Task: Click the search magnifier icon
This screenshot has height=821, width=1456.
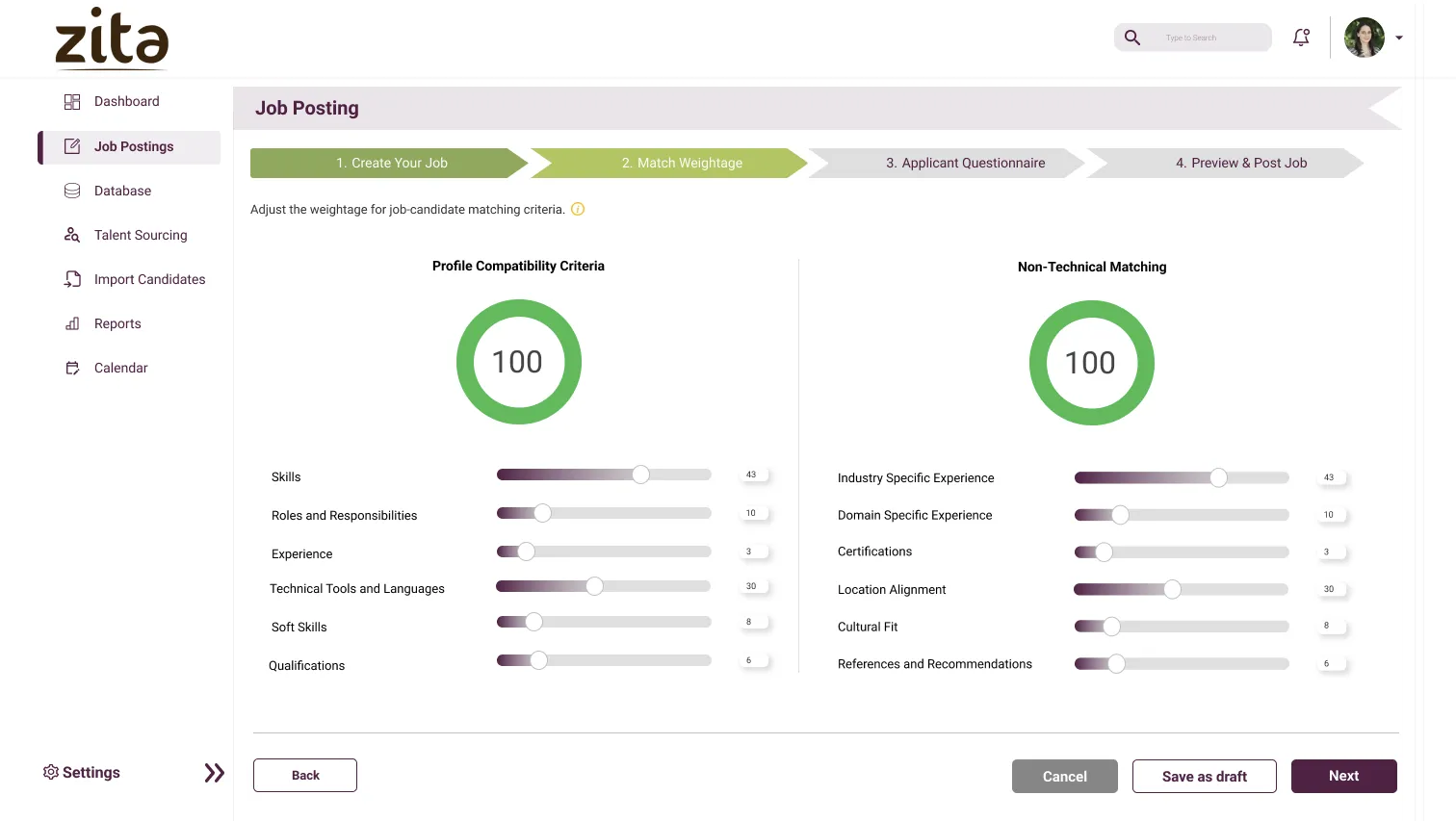Action: click(x=1132, y=38)
